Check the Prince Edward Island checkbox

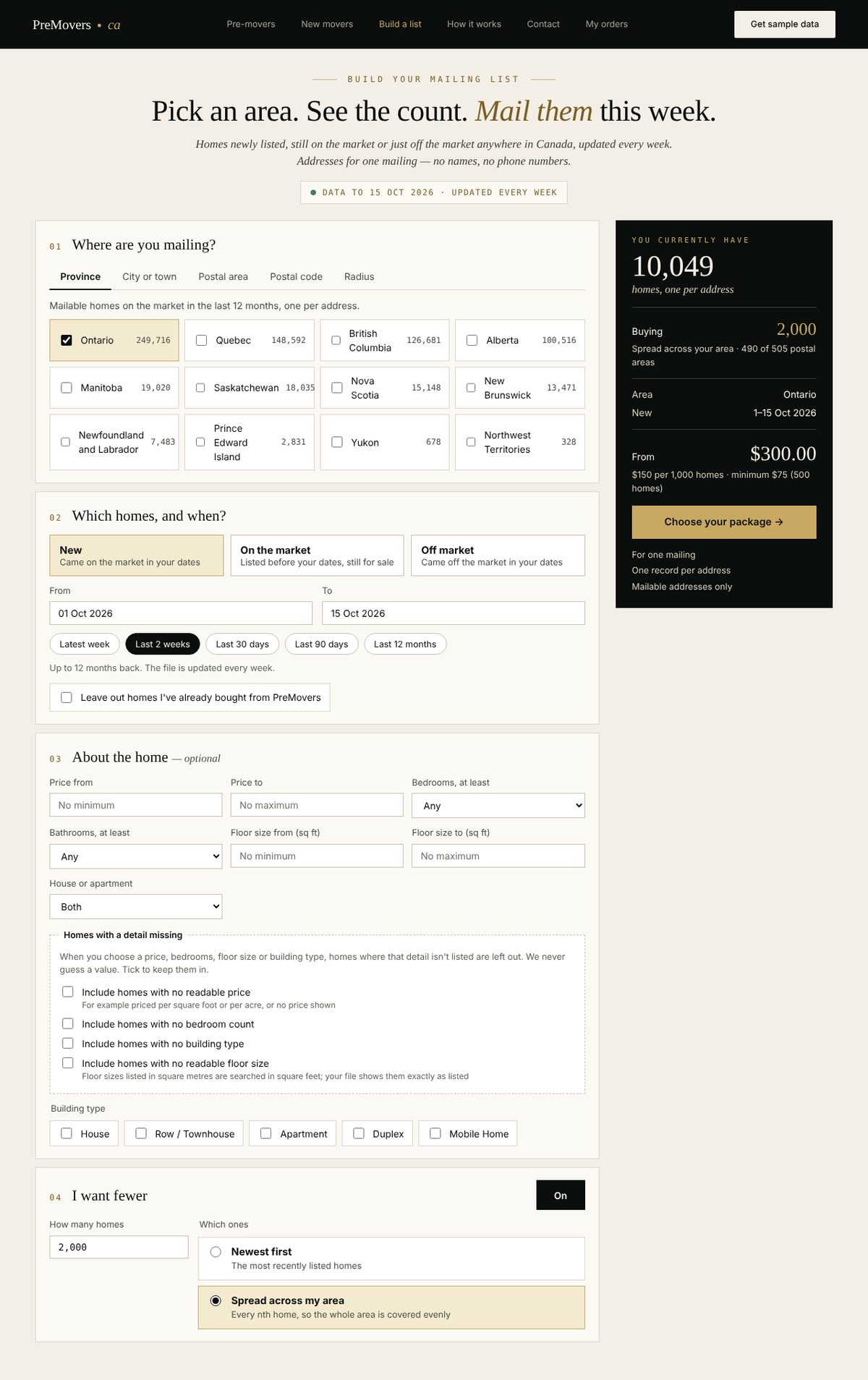coord(200,442)
